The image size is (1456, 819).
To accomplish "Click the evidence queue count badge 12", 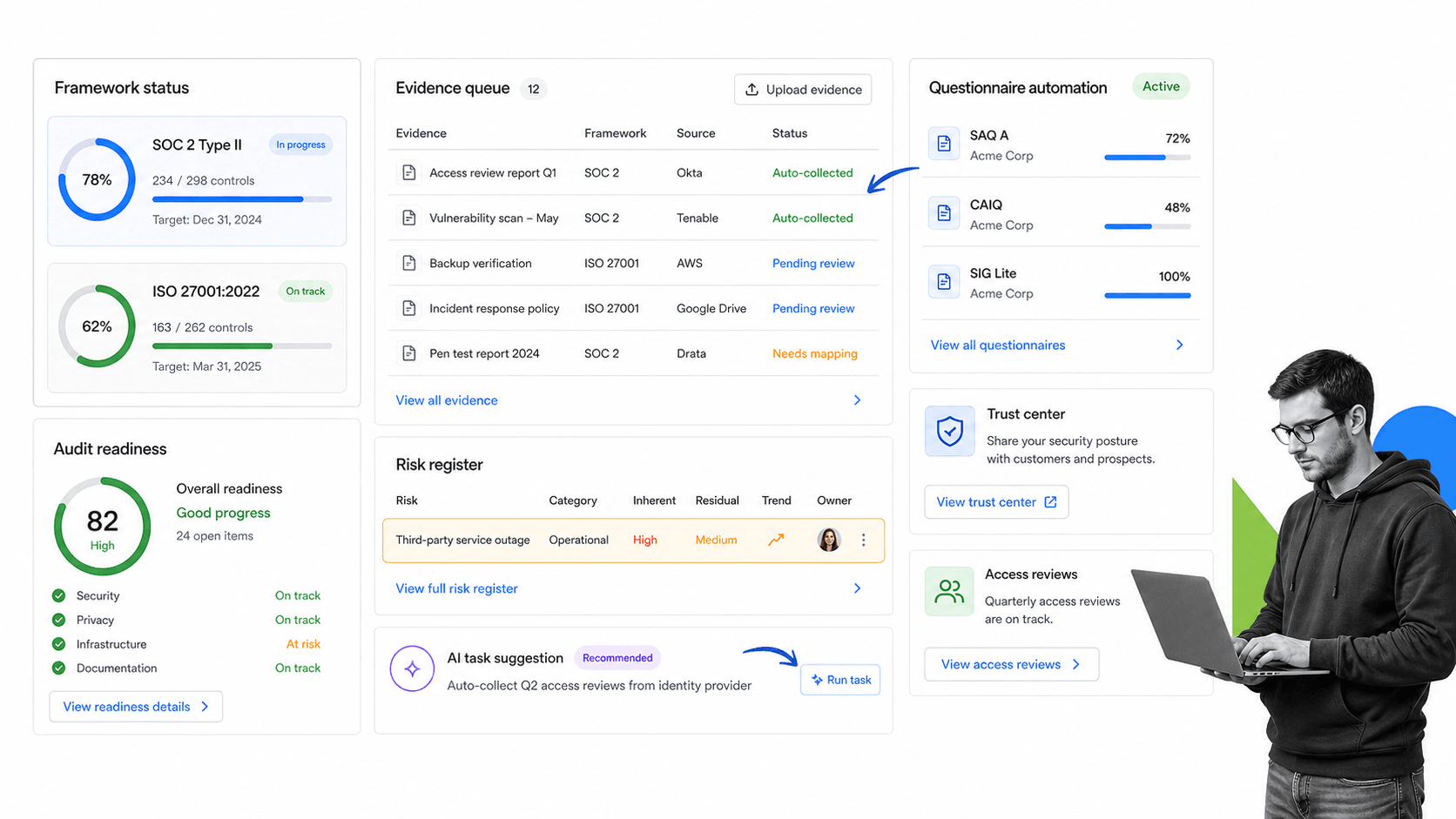I will click(533, 89).
